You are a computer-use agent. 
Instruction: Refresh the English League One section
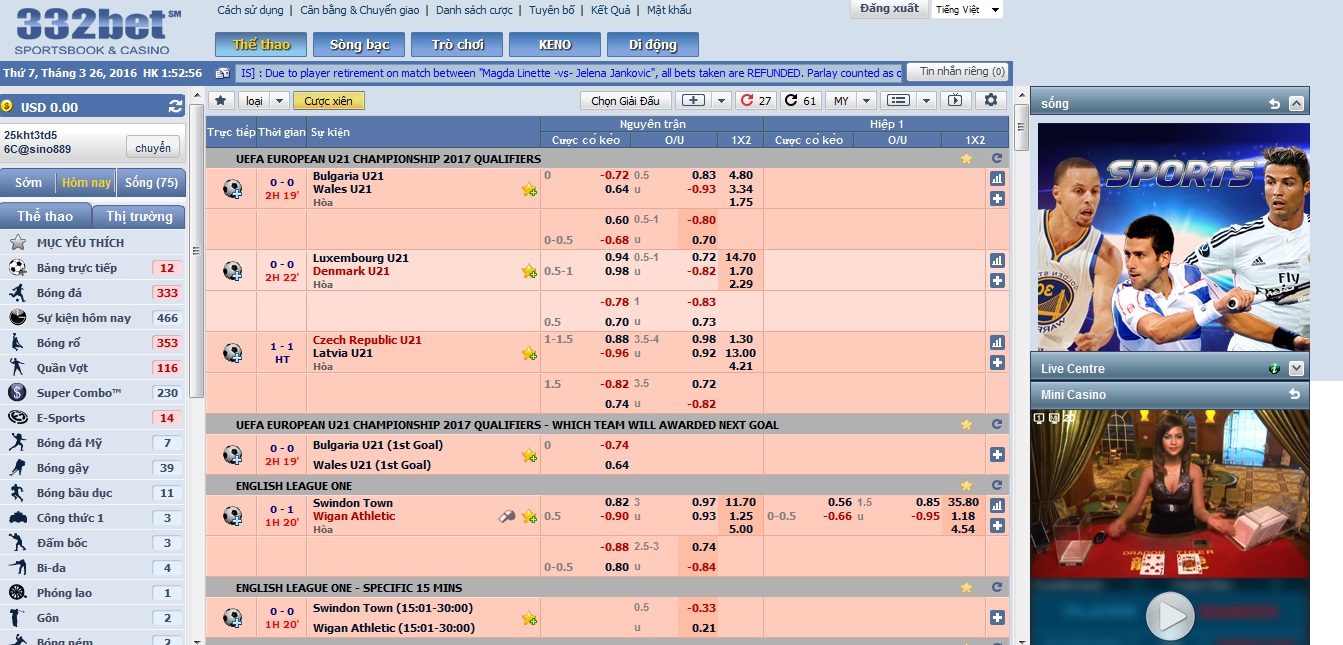click(997, 486)
